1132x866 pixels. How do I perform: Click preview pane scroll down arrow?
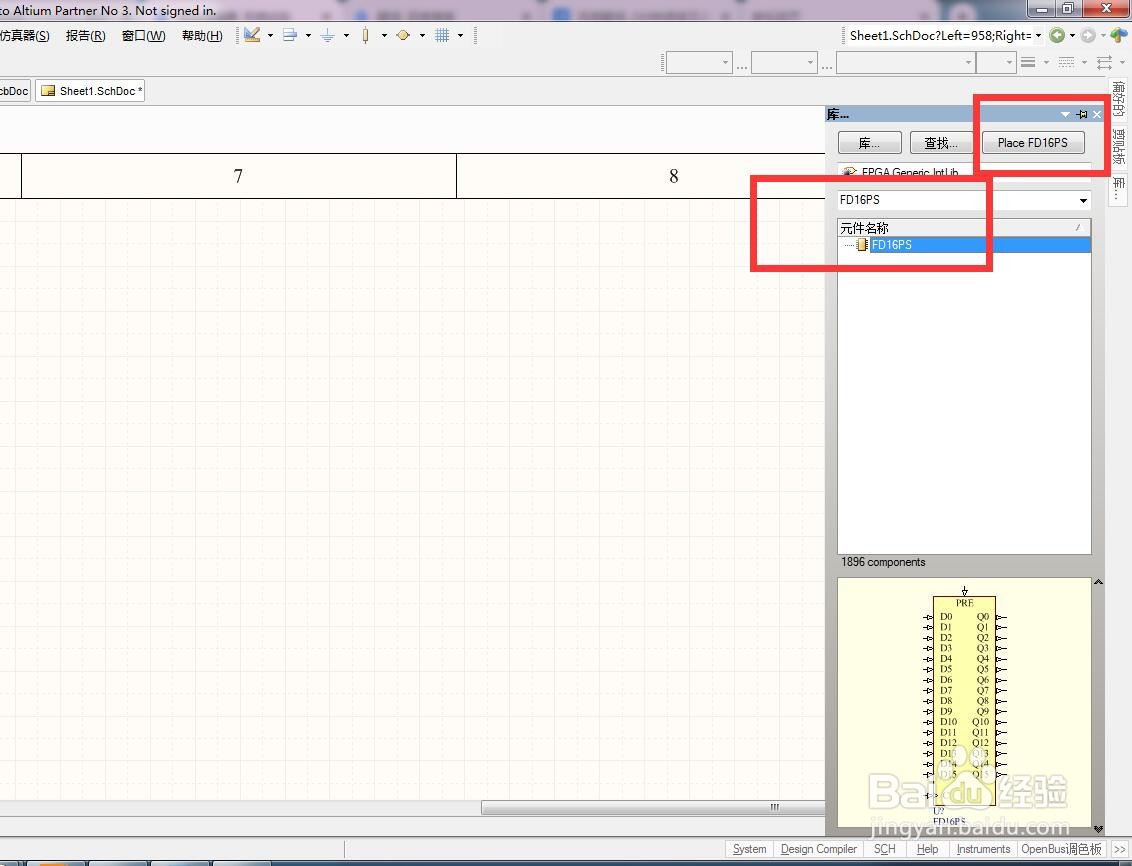click(1098, 829)
